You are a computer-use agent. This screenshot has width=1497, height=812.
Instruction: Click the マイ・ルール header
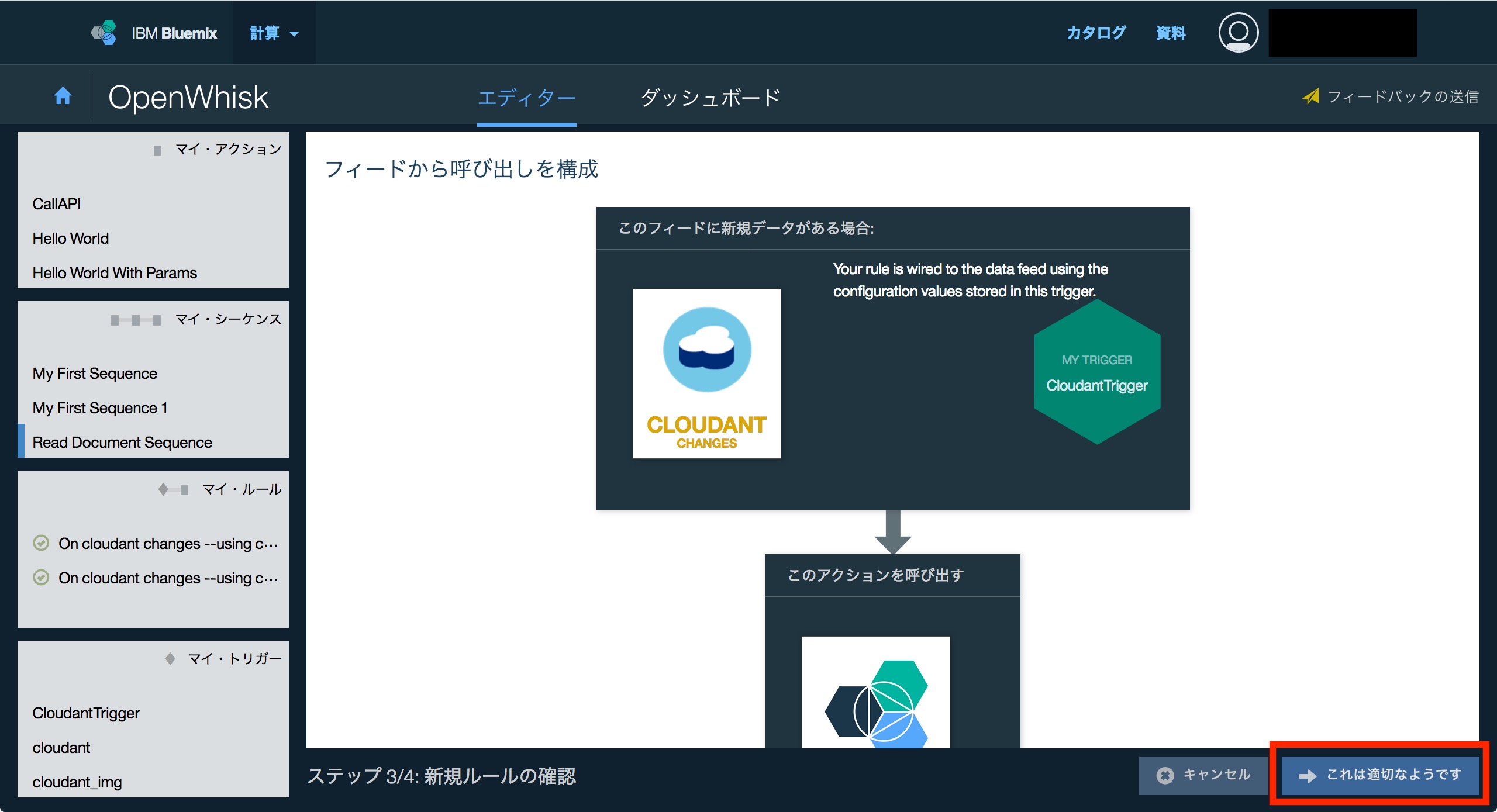tap(242, 489)
